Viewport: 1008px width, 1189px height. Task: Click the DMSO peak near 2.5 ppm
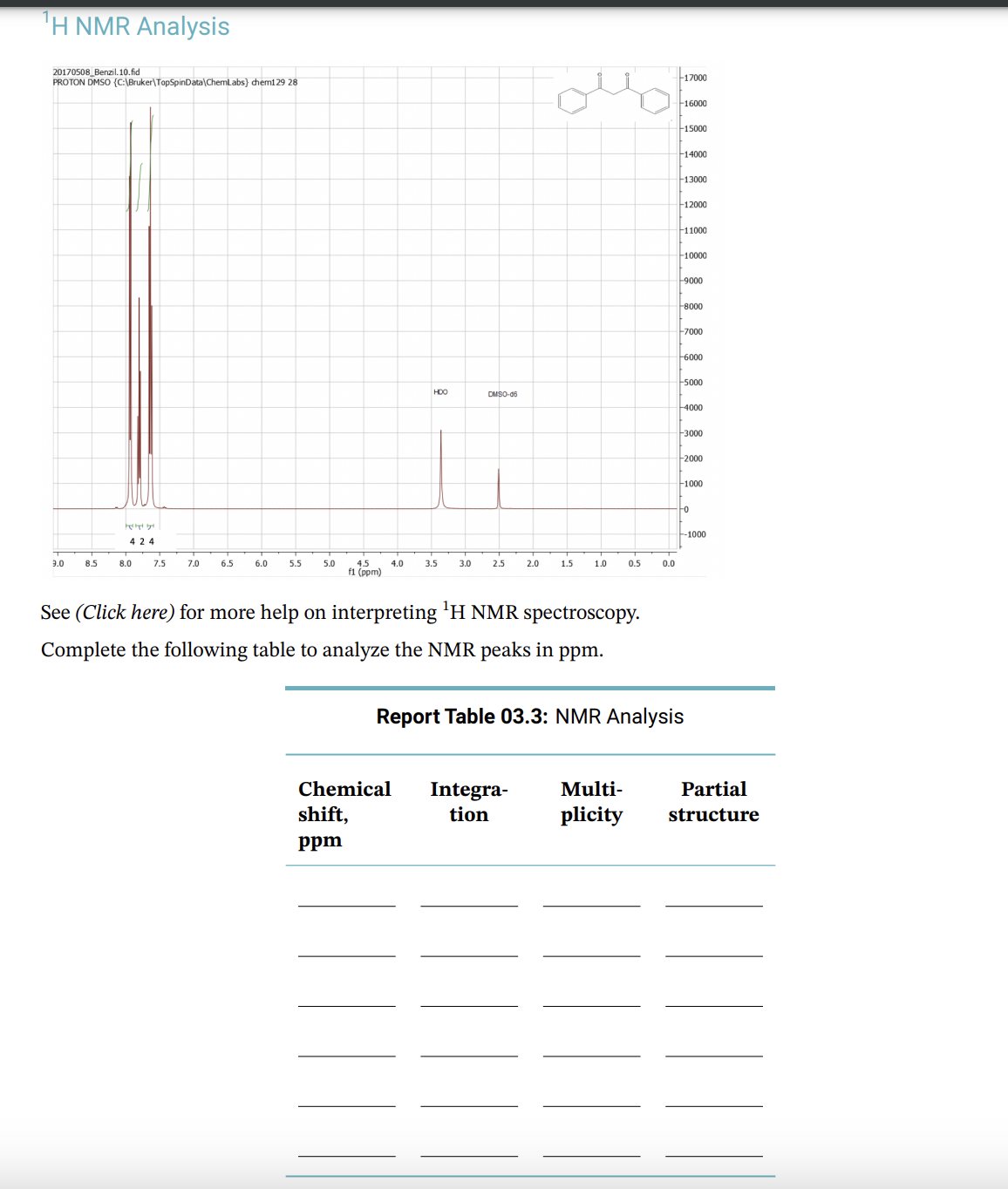(x=498, y=488)
